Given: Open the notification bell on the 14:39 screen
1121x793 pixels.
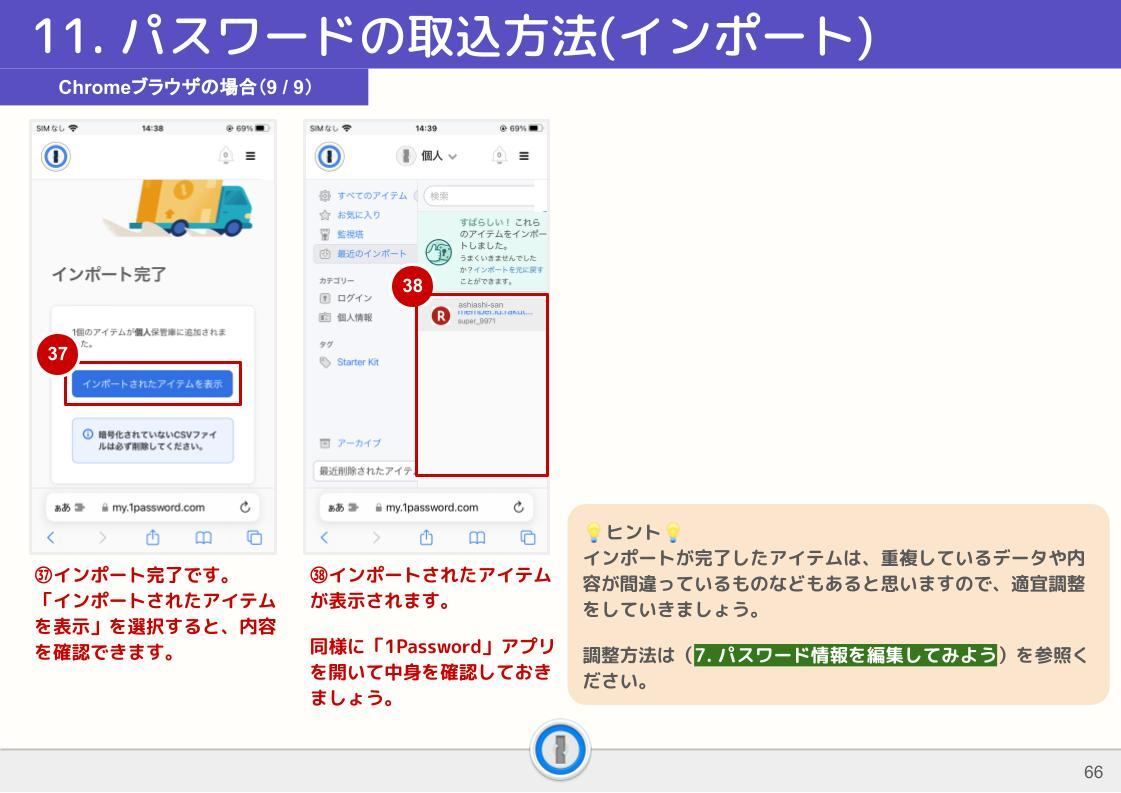Looking at the screenshot, I should 500,155.
